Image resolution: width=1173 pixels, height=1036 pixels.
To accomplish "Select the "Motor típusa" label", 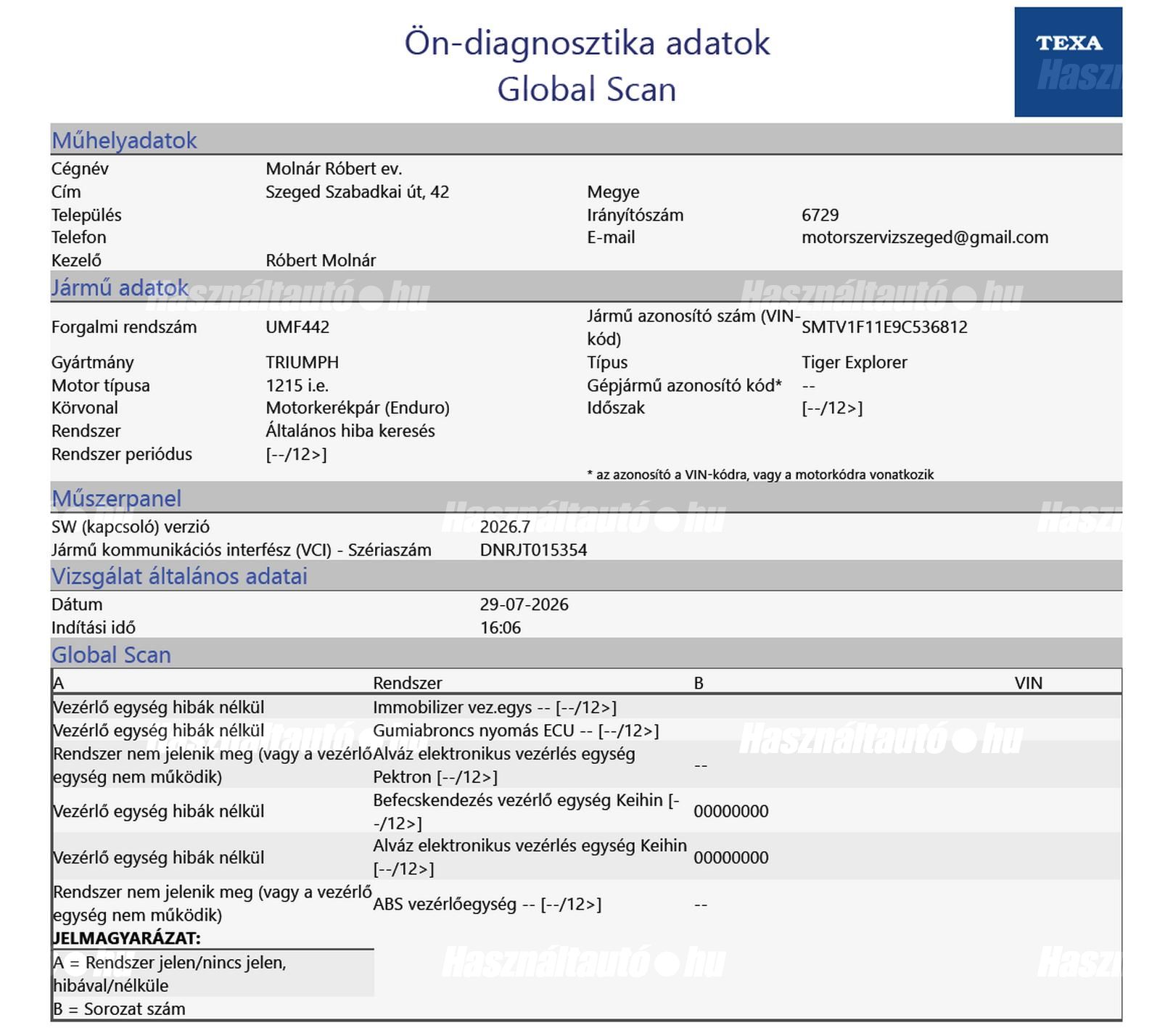I will tap(101, 386).
